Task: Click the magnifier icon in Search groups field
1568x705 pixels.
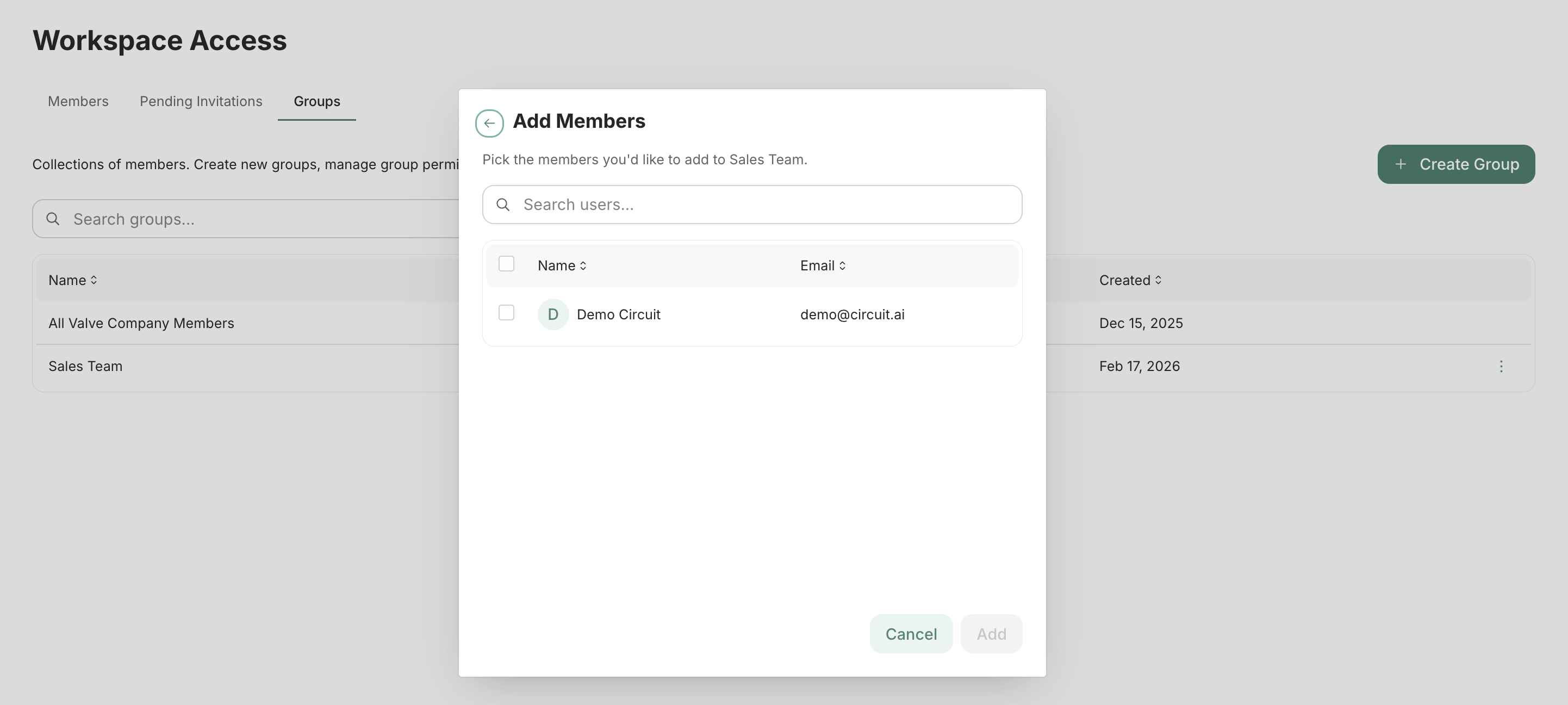Action: 53,219
